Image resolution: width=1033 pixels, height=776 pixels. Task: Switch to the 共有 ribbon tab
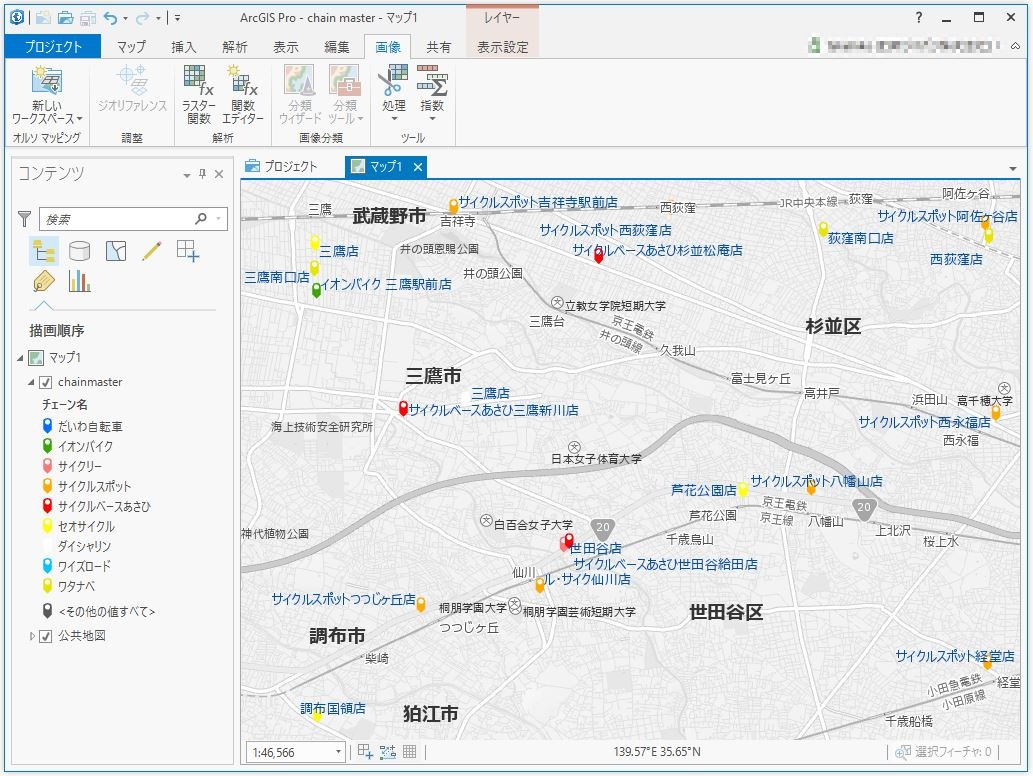point(438,47)
